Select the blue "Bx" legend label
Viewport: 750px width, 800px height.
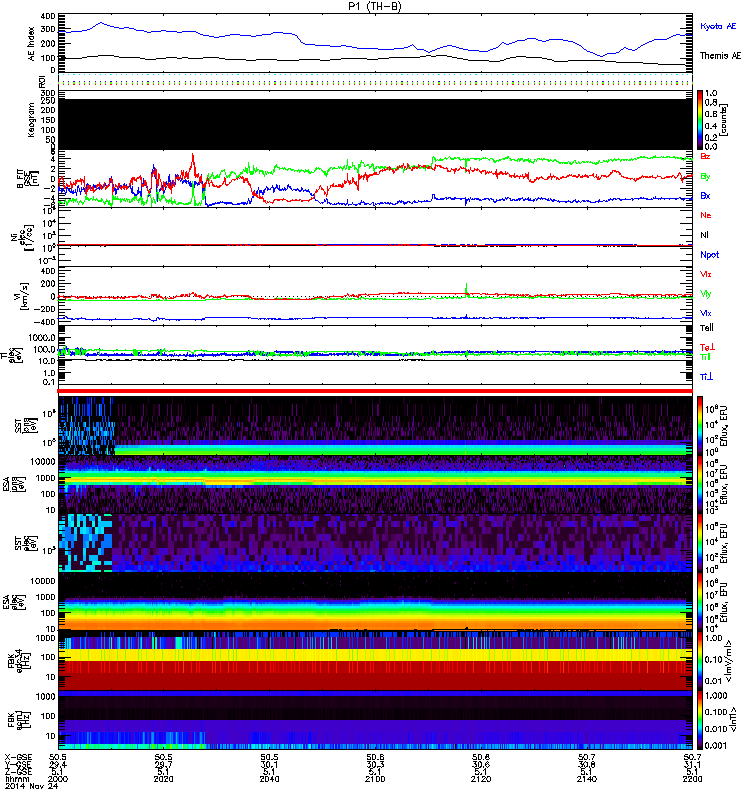[x=705, y=195]
